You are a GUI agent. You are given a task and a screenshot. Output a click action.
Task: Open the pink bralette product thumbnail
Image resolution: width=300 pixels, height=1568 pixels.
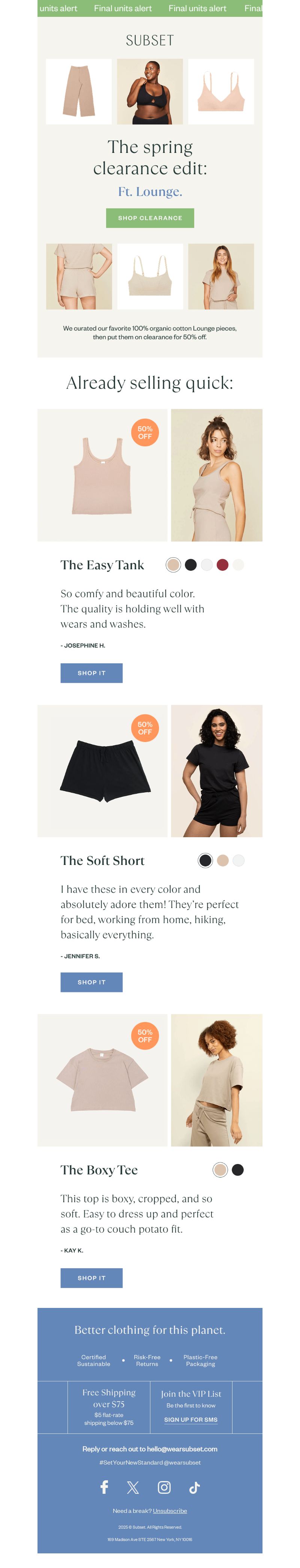coord(221,91)
